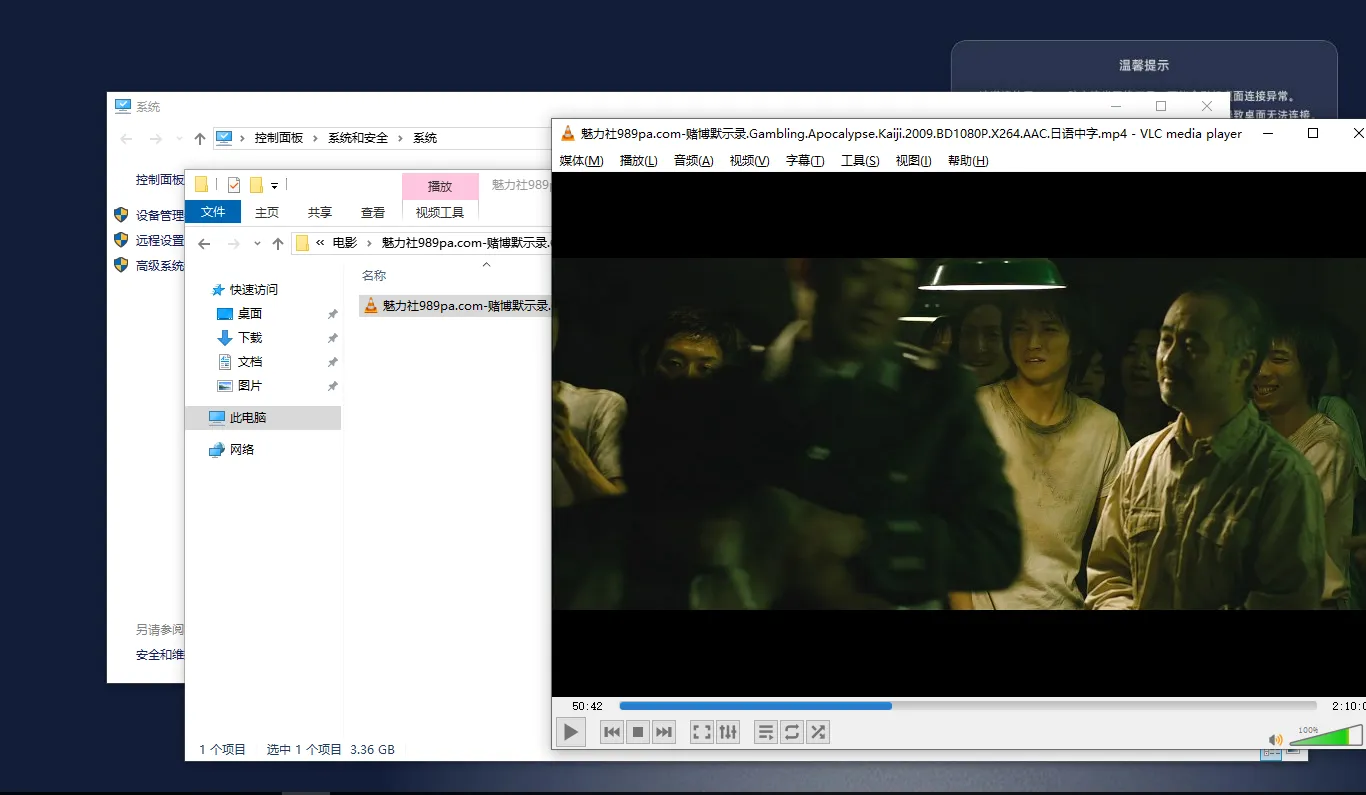This screenshot has width=1366, height=795.
Task: Click the VLC volume slider
Action: click(x=1326, y=737)
